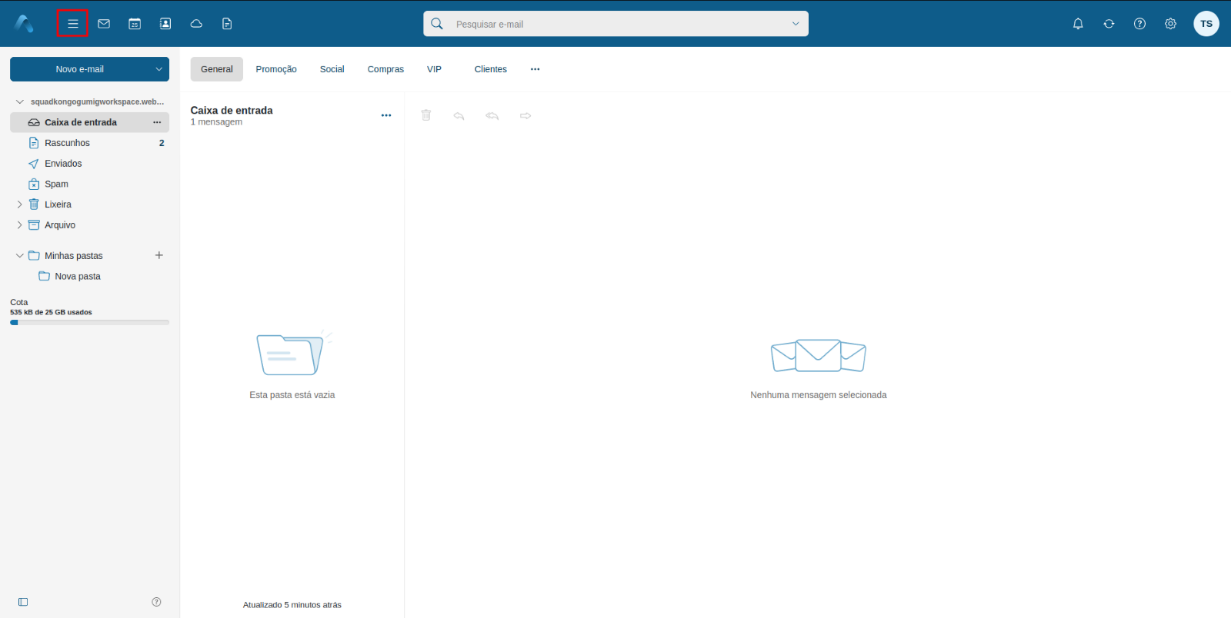Click the Rascunhos unread count 2
The height and width of the screenshot is (618, 1231).
click(162, 143)
